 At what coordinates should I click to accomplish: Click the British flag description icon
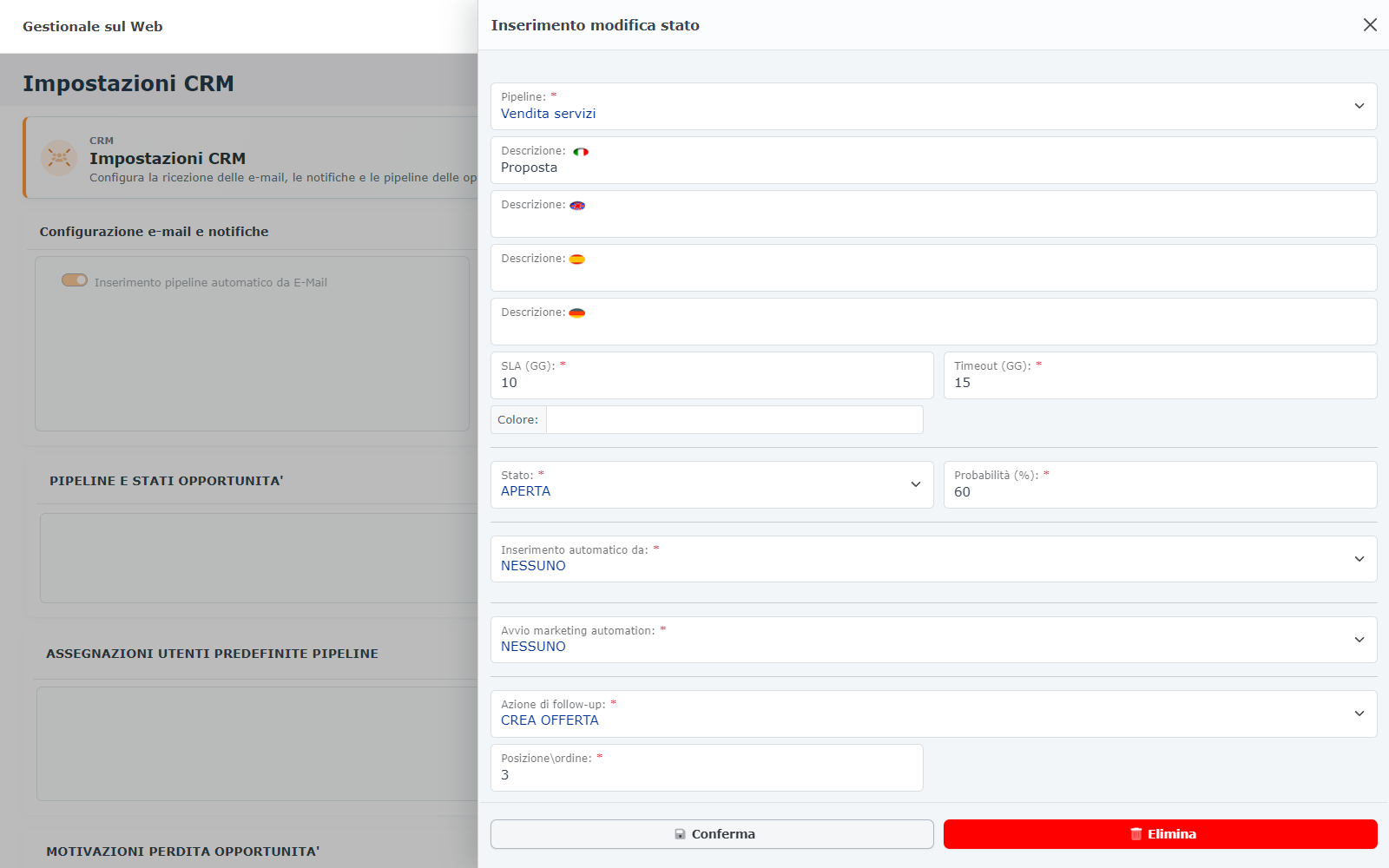[x=577, y=206]
